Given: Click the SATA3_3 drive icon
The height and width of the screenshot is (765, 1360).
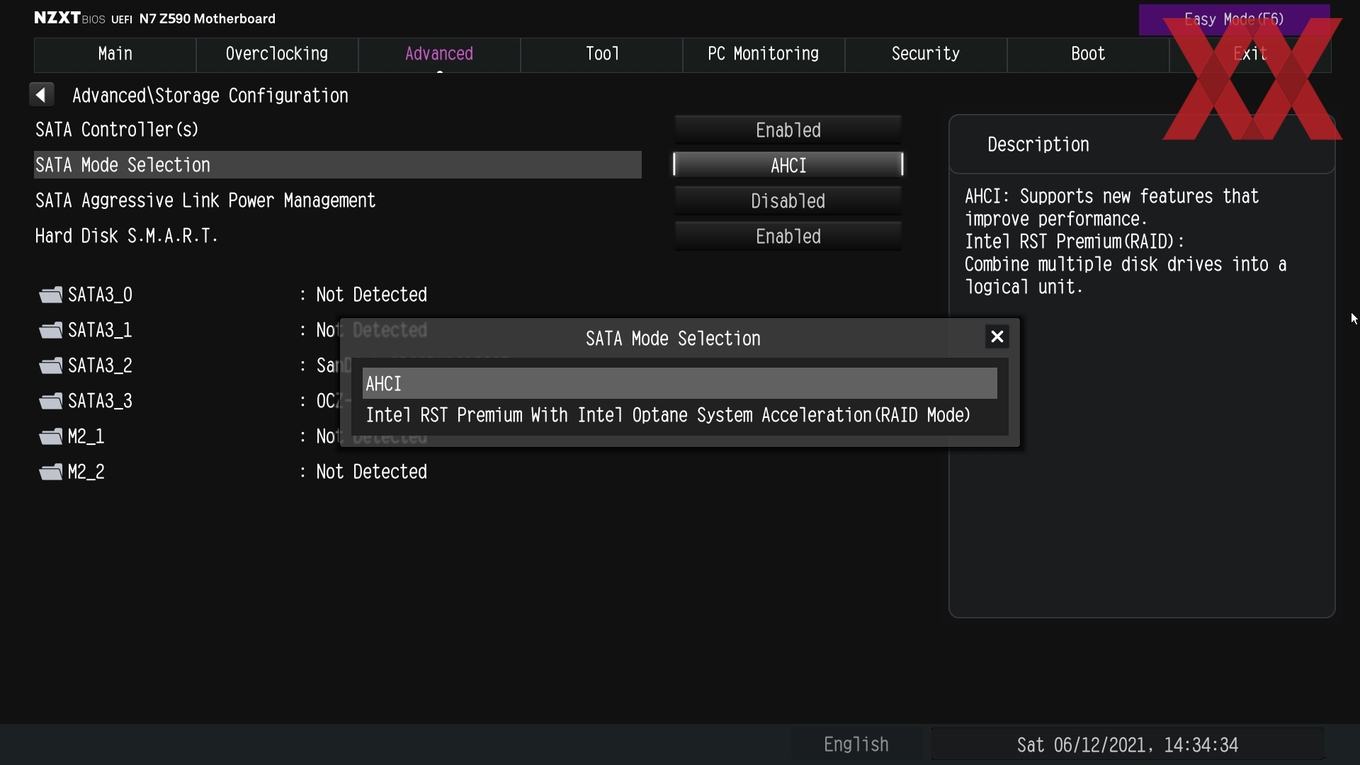Looking at the screenshot, I should pos(50,401).
